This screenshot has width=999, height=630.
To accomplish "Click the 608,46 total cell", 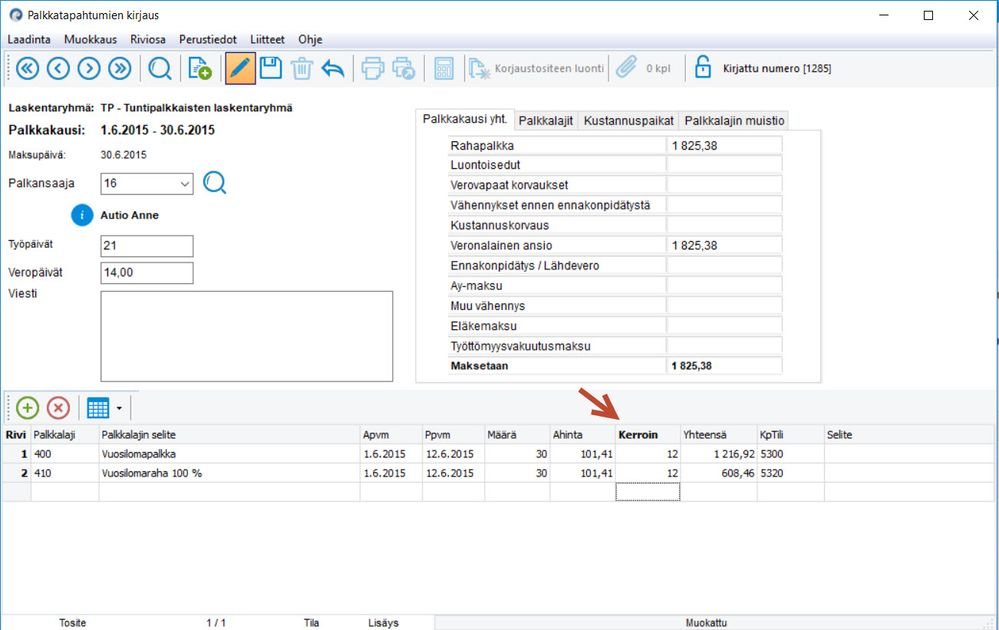I will 719,473.
